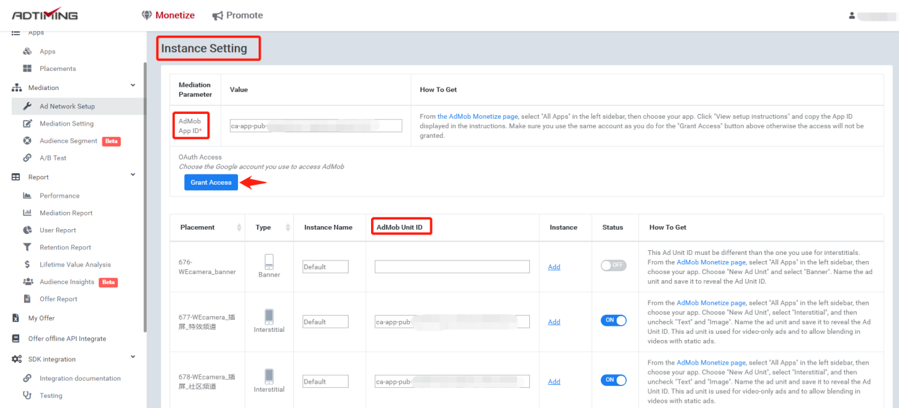Image resolution: width=899 pixels, height=408 pixels.
Task: Collapse the Mediation section chevron
Action: (x=133, y=86)
